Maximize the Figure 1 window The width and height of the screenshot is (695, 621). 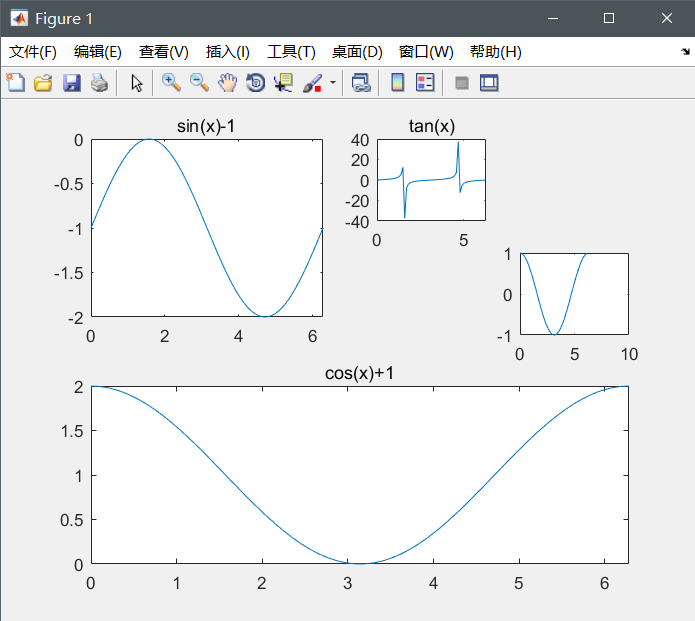[x=609, y=18]
